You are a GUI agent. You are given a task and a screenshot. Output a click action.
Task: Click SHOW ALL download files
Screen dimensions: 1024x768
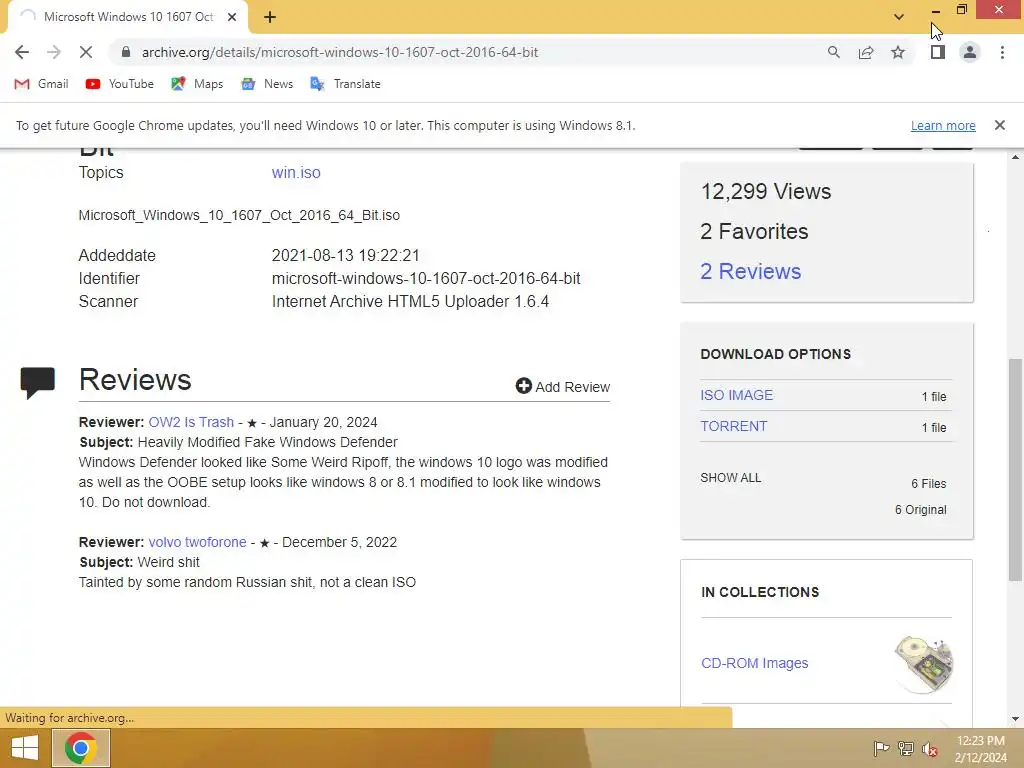coord(731,477)
